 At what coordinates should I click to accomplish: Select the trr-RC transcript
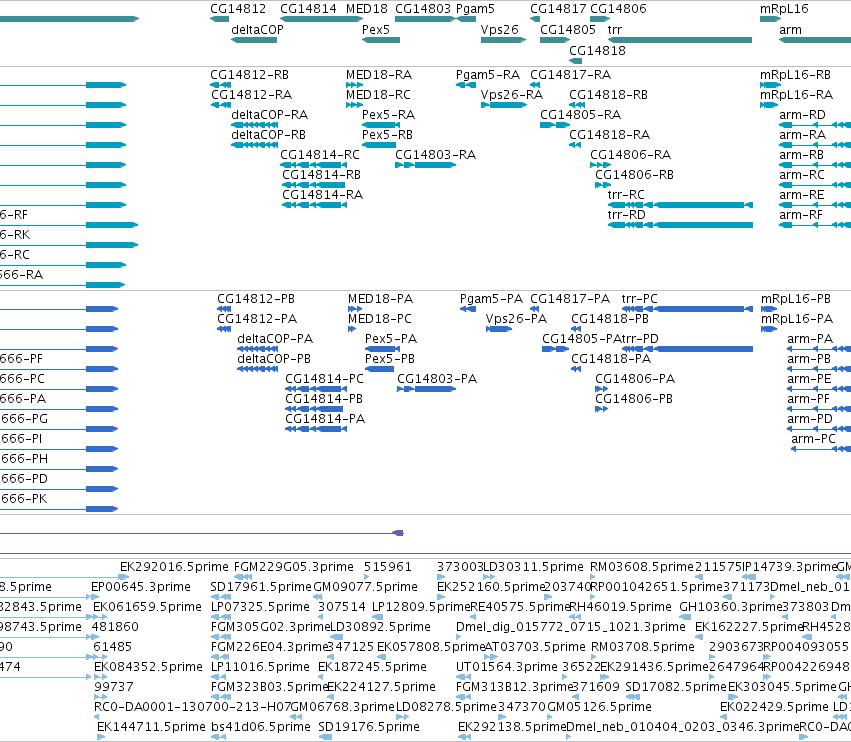(x=680, y=205)
